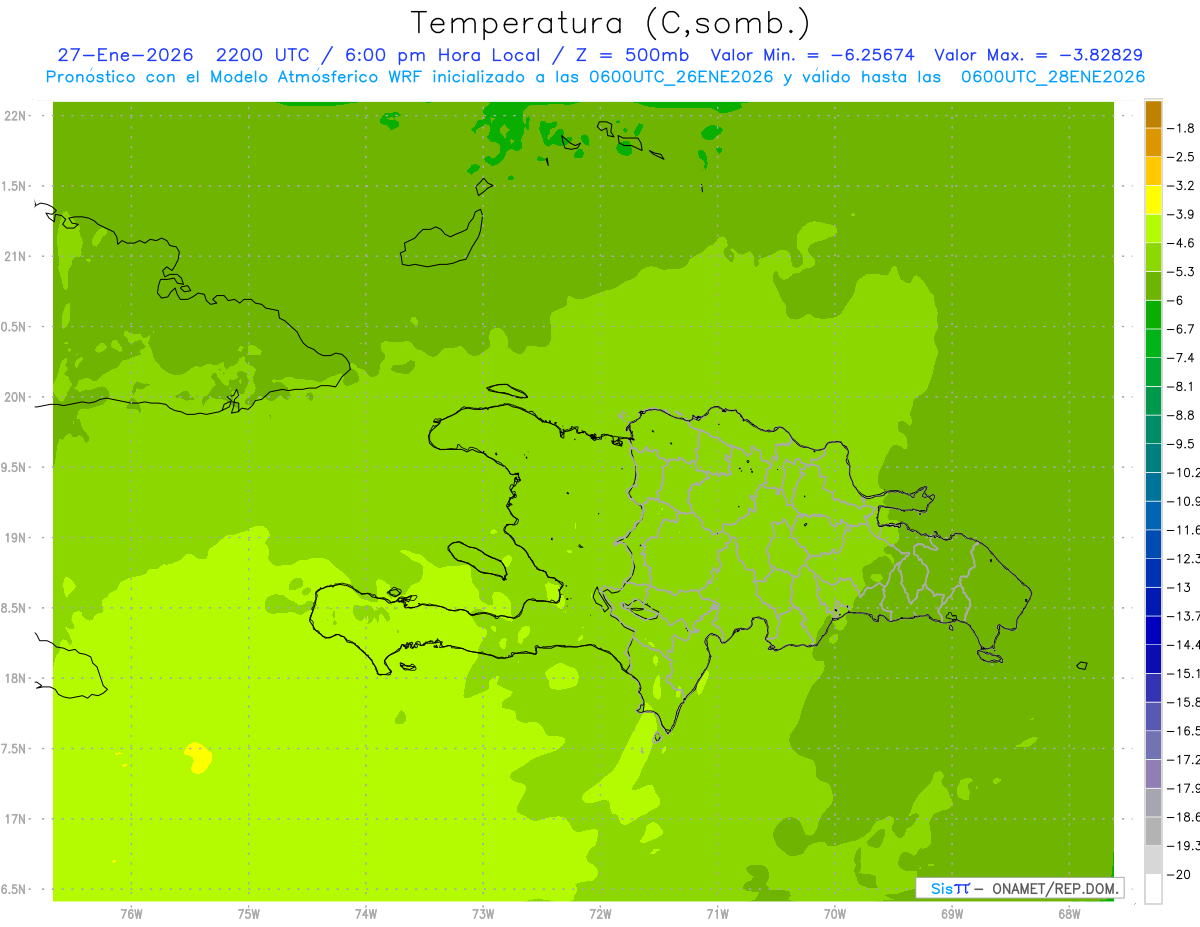Click the "73W" longitude label
Viewport: 1200px width, 927px height.
[483, 914]
